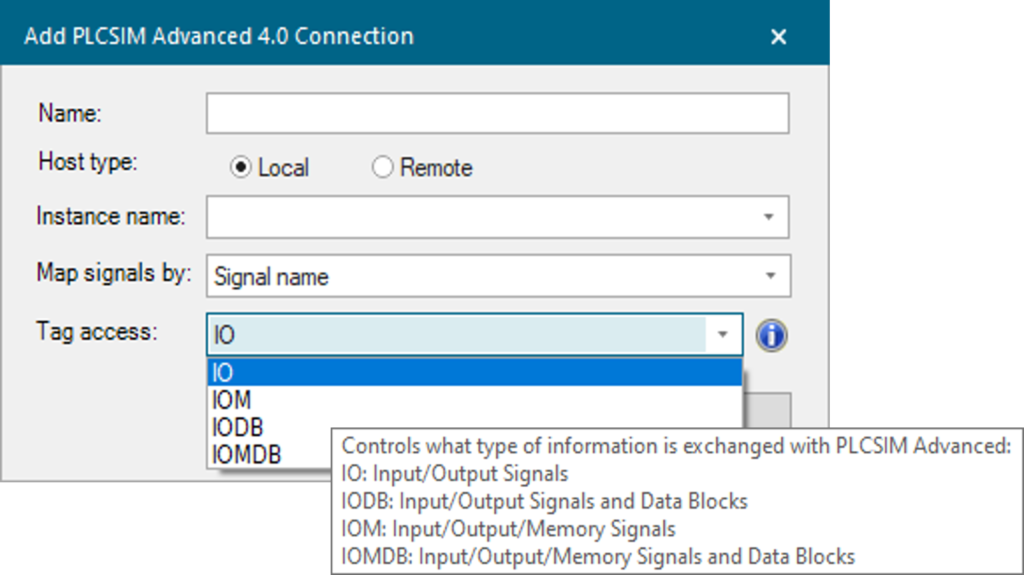Choose the Remote host type option
Image resolution: width=1024 pixels, height=575 pixels.
coord(383,168)
